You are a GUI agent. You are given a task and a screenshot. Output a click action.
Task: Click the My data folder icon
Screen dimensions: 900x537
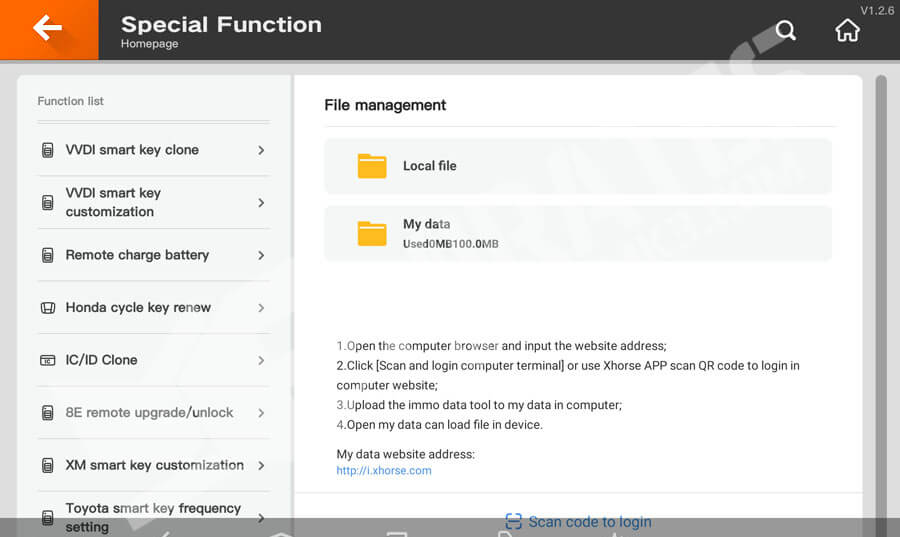click(372, 233)
